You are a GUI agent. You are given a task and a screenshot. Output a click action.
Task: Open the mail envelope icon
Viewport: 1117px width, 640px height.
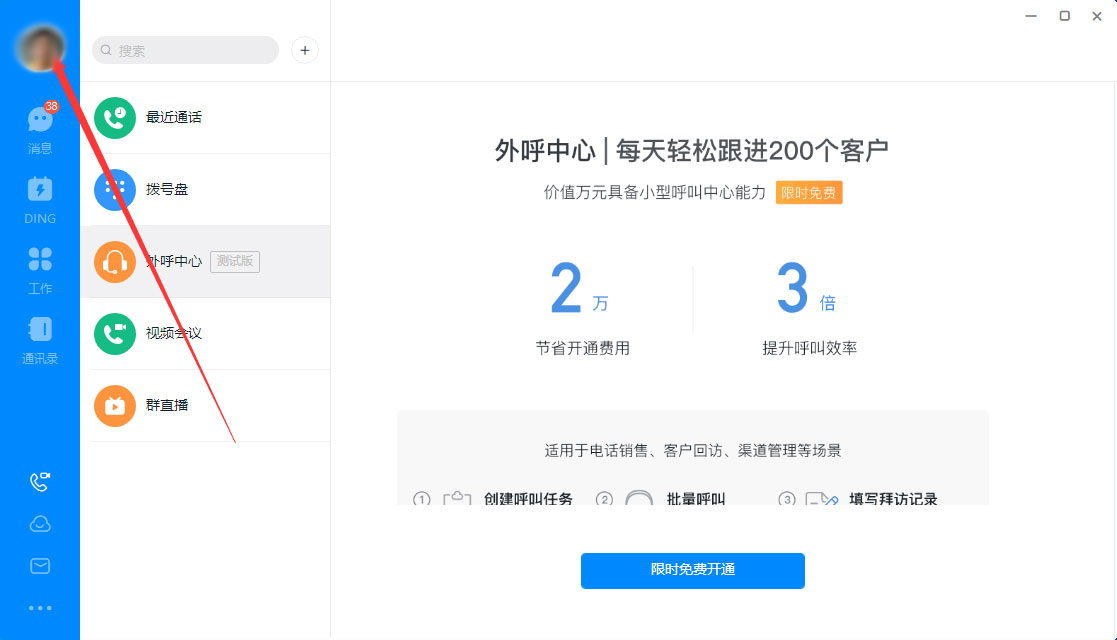pos(39,565)
